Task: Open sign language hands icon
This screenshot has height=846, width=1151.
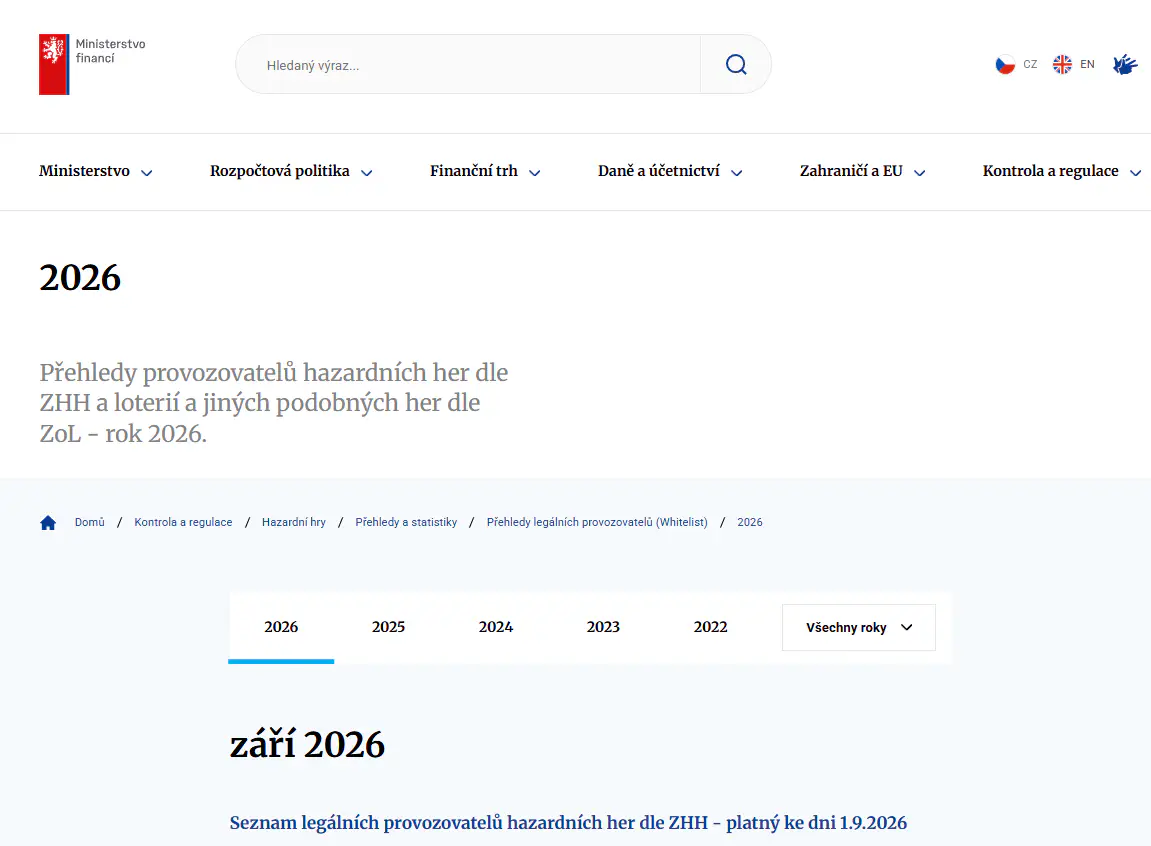Action: (1125, 65)
